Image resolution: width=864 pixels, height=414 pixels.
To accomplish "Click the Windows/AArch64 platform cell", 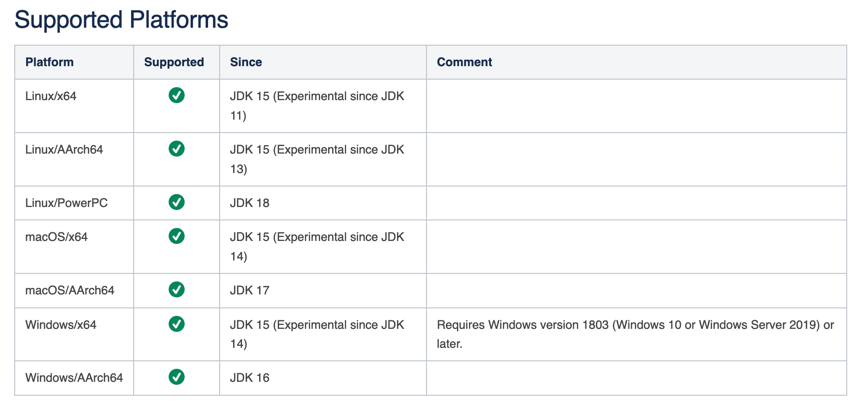I will pyautogui.click(x=74, y=378).
